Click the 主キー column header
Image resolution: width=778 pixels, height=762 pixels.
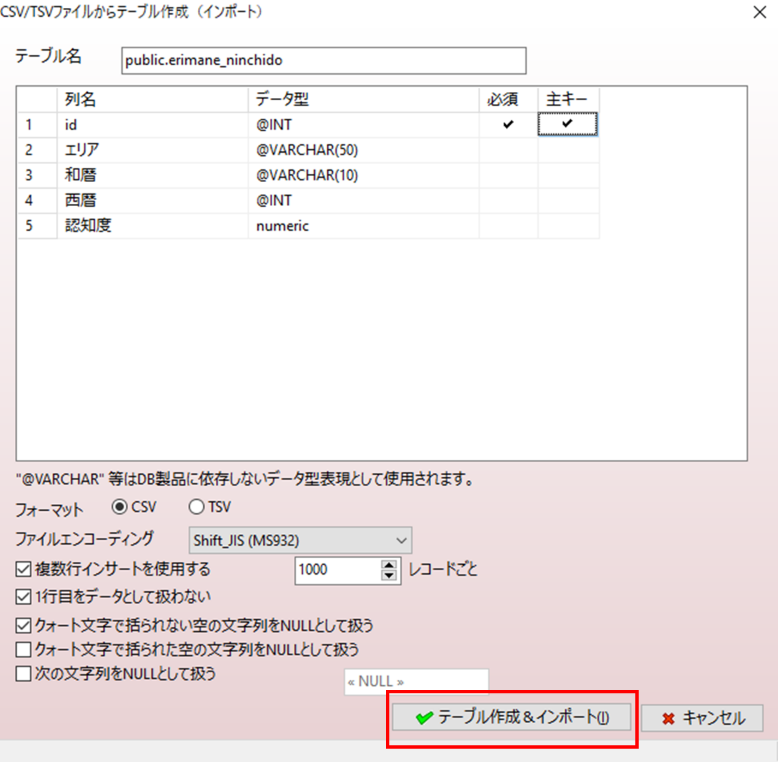click(x=568, y=100)
